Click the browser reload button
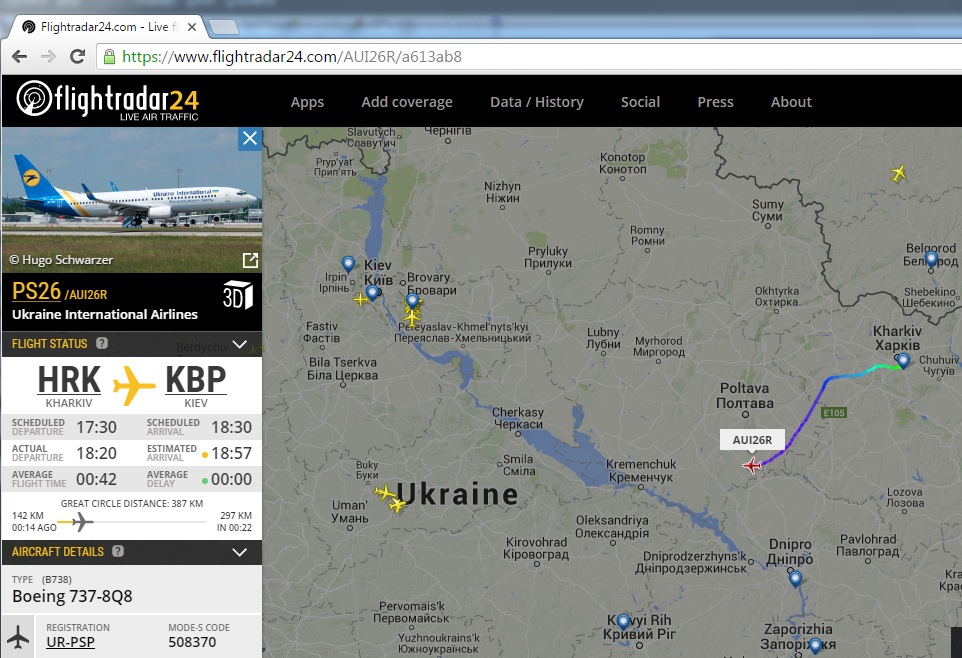Image resolution: width=962 pixels, height=658 pixels. click(x=77, y=56)
